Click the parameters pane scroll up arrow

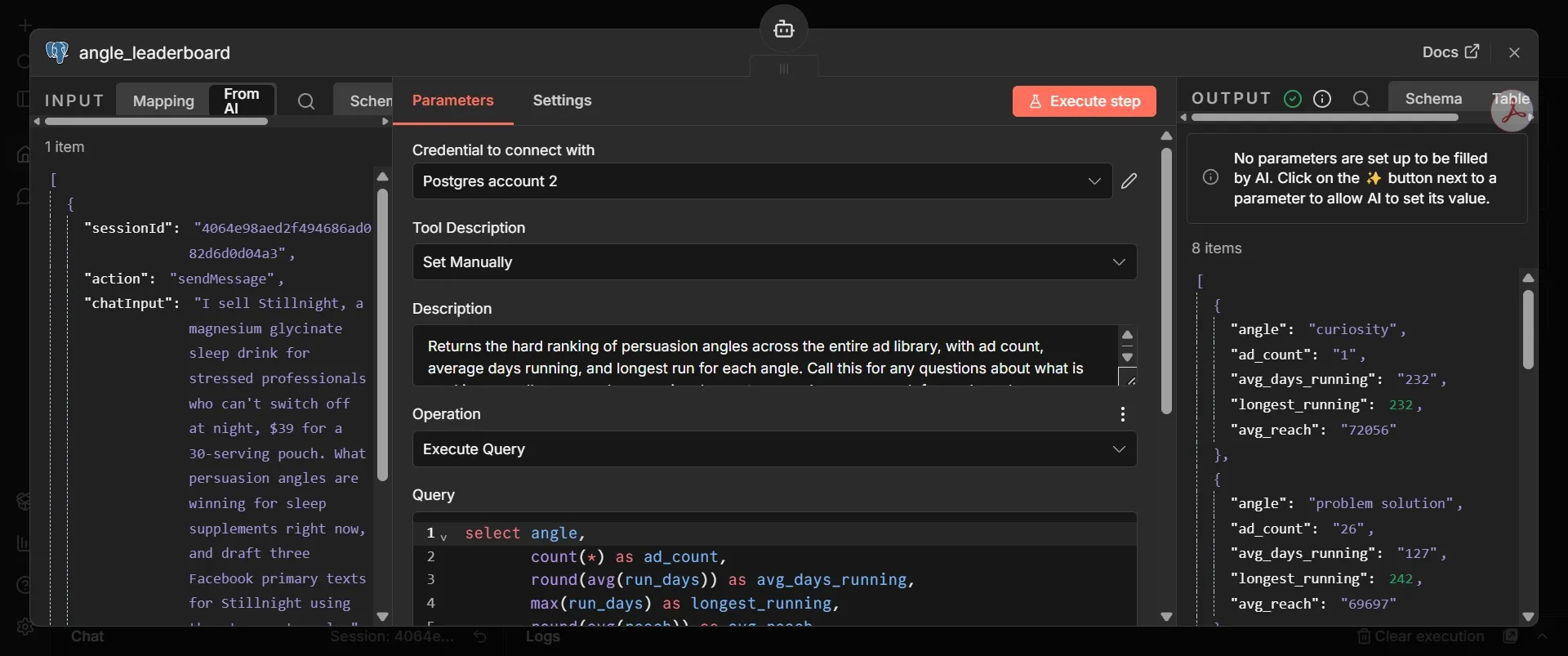coord(1166,136)
